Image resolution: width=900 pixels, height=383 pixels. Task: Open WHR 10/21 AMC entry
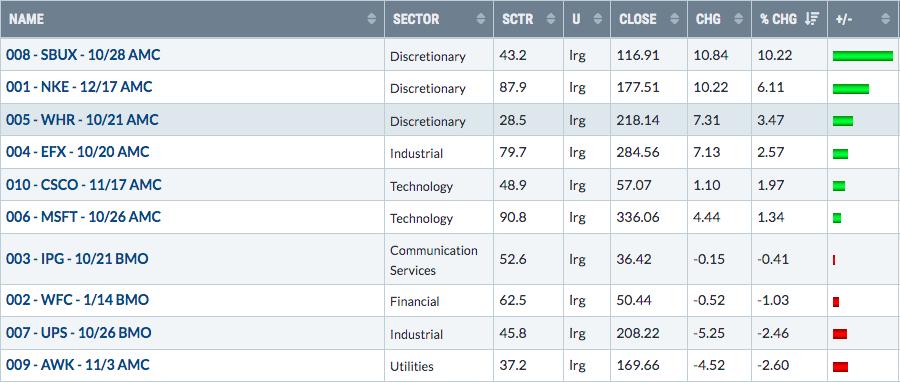(82, 120)
